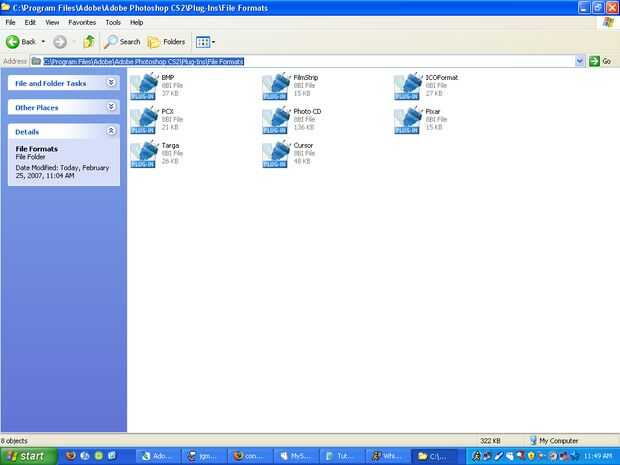Click the C:\ Explorer taskbar button
620x465 pixels.
(x=433, y=456)
